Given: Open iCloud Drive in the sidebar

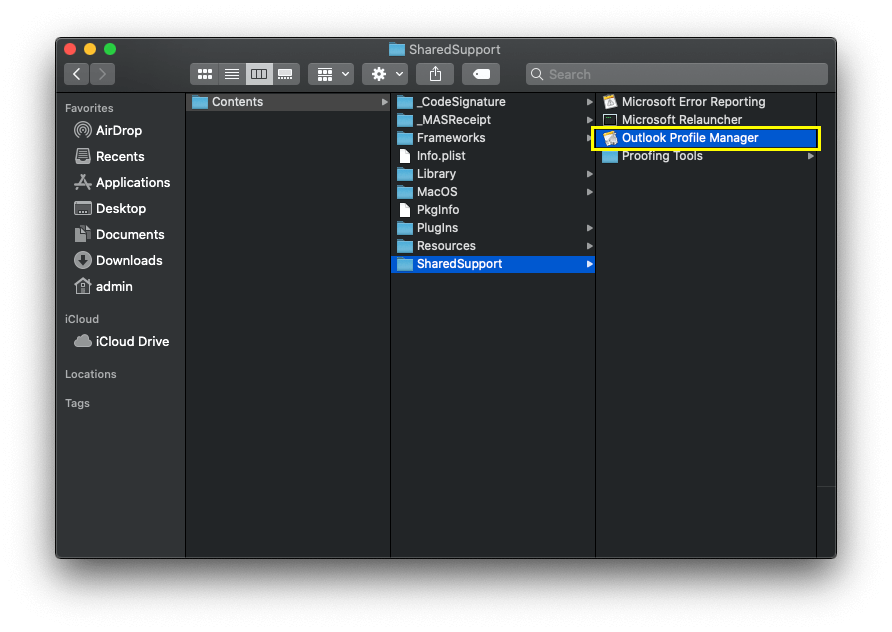Looking at the screenshot, I should [122, 341].
